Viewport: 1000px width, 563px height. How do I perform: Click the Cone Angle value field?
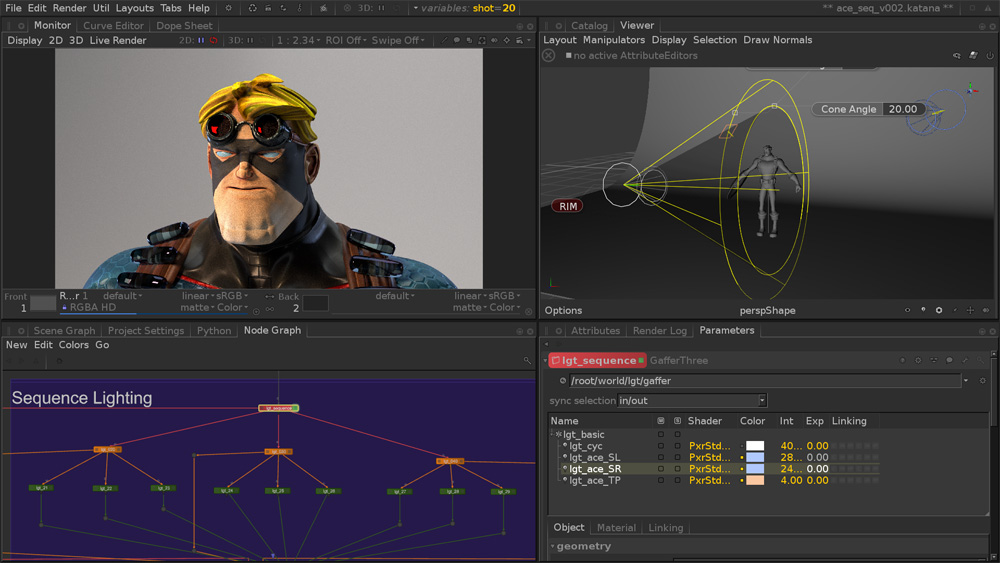[903, 109]
